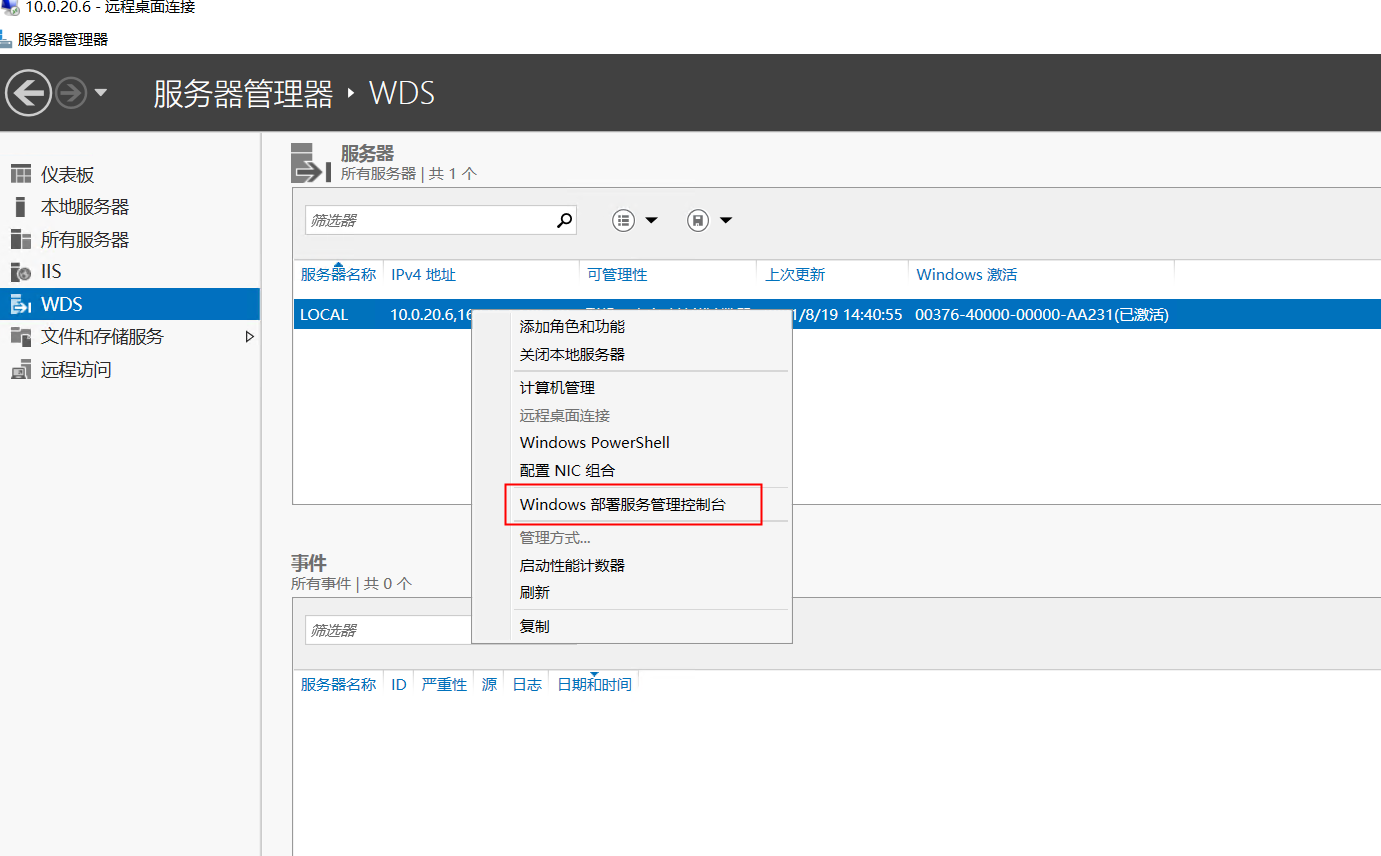Image resolution: width=1381 pixels, height=856 pixels.
Task: Choose 配置 NIC 组合 from context menu
Action: (x=567, y=471)
